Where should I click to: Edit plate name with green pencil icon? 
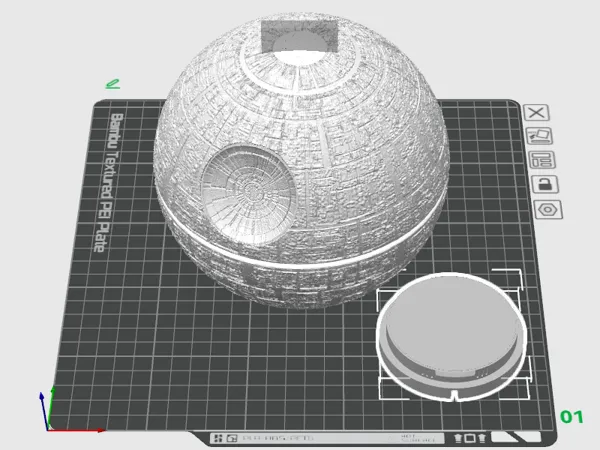coord(113,84)
